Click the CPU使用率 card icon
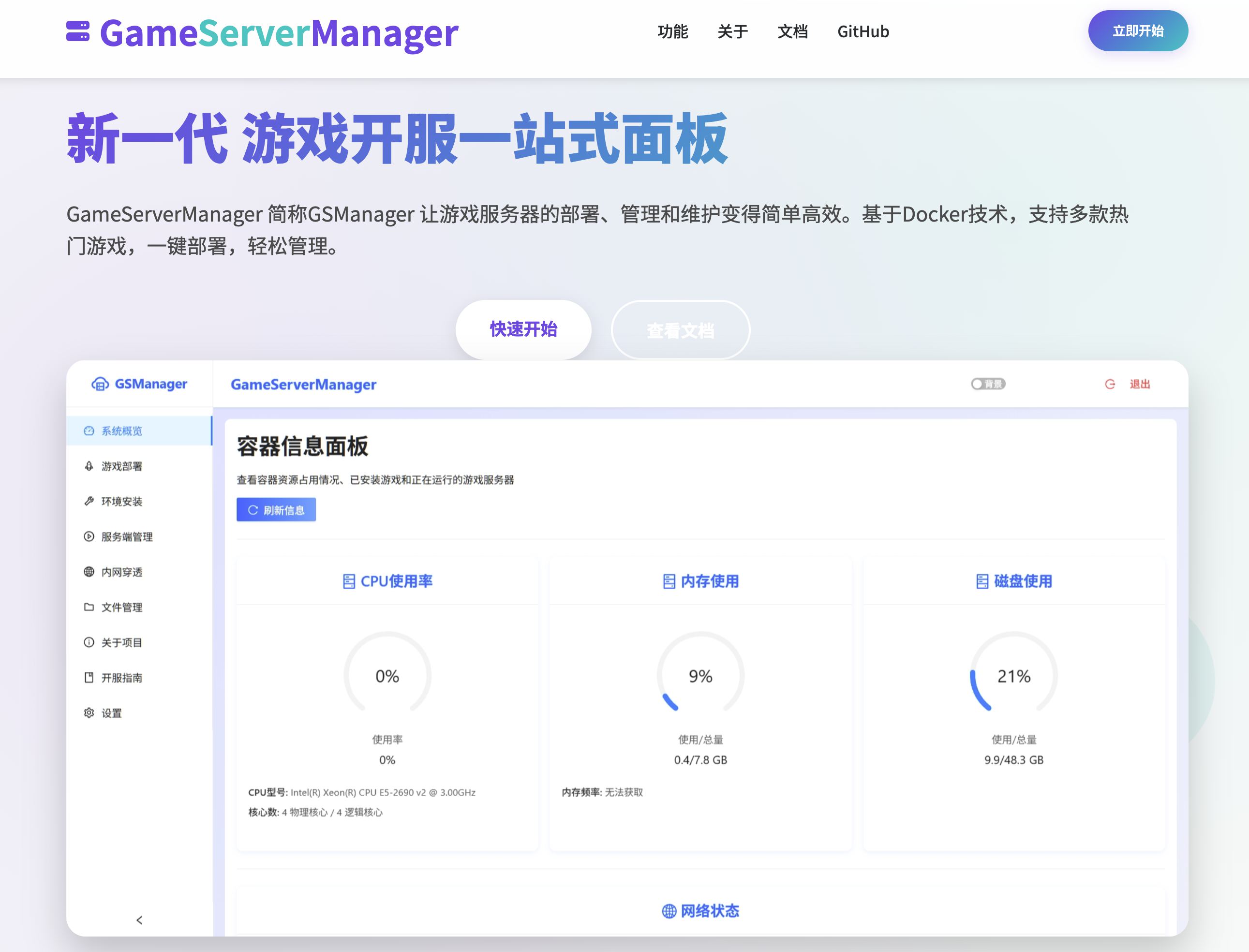Screen dimensions: 1249x952 (x=349, y=581)
